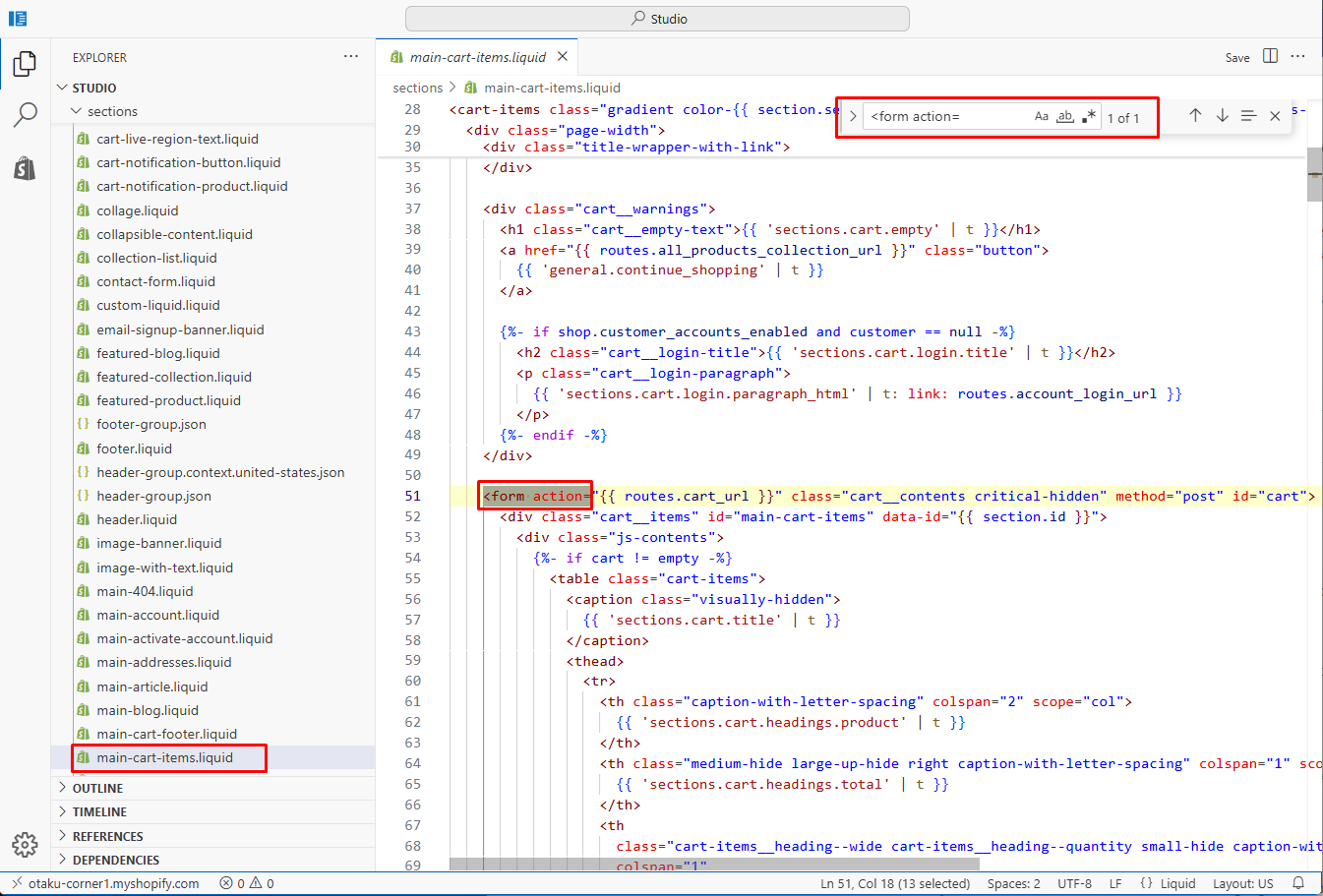Open cart-live-region-text.liquid file
Viewport: 1323px width, 896px height.
[x=177, y=139]
